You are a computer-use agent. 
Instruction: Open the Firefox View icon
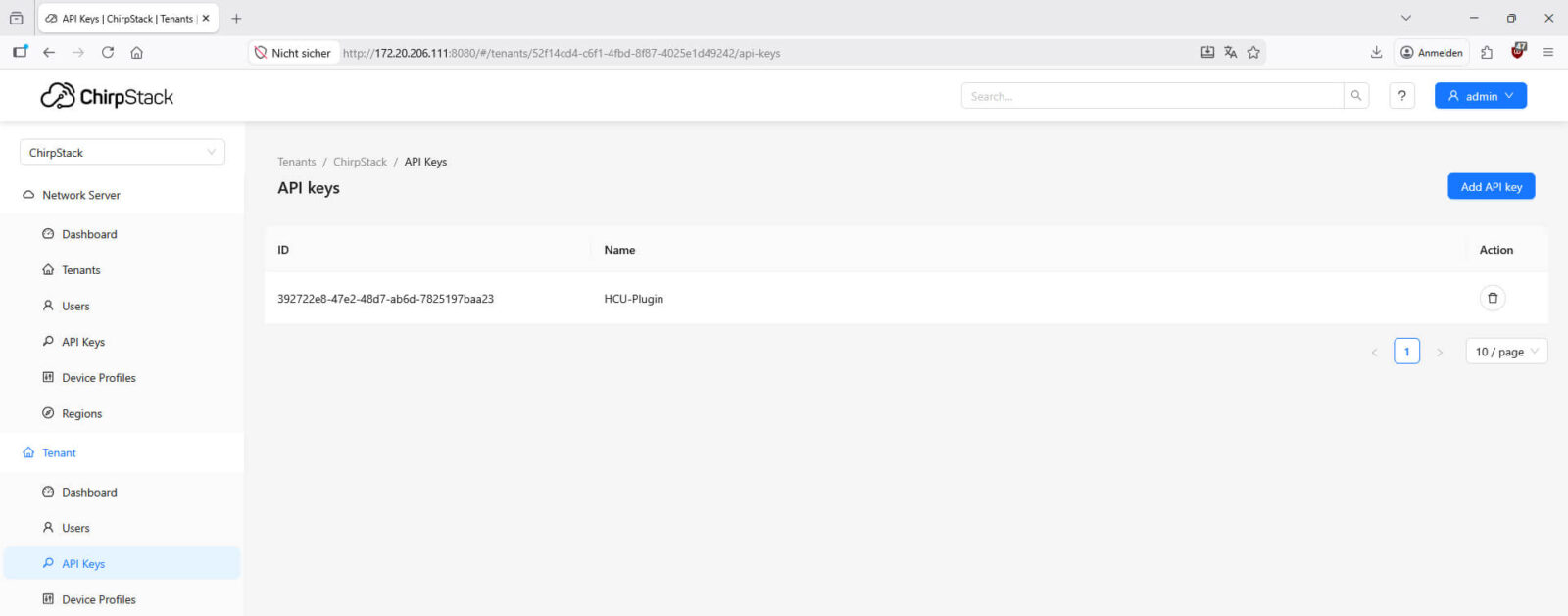16,19
